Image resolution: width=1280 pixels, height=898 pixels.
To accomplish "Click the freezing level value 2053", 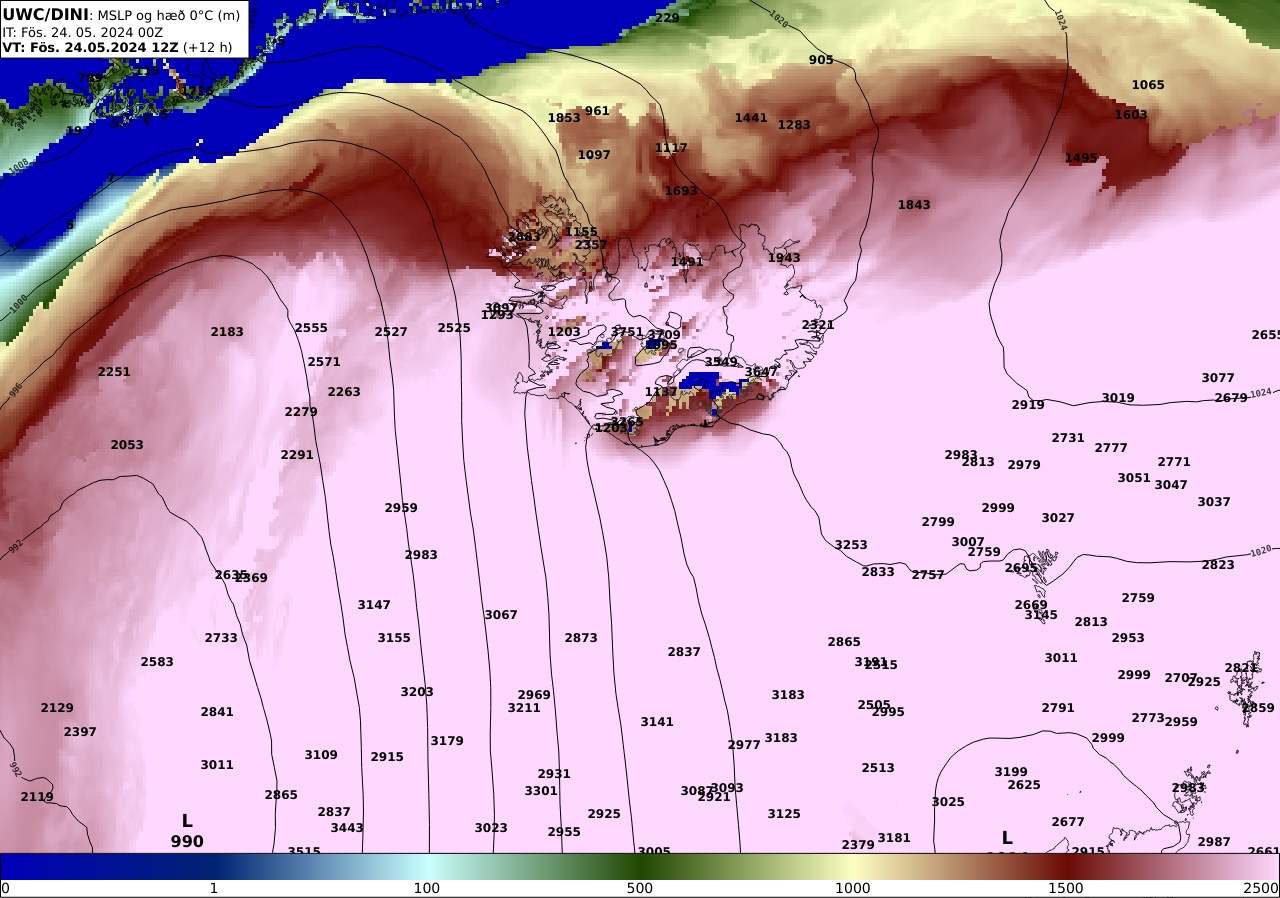I will 127,445.
